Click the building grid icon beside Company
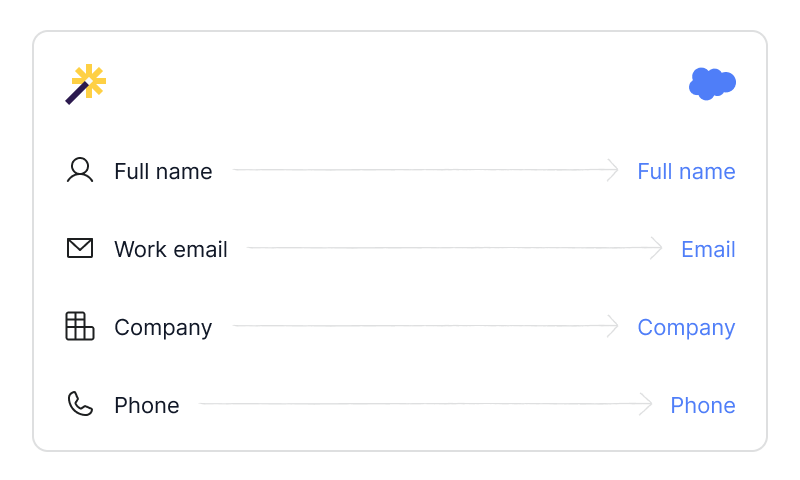This screenshot has height=480, width=800. [80, 326]
